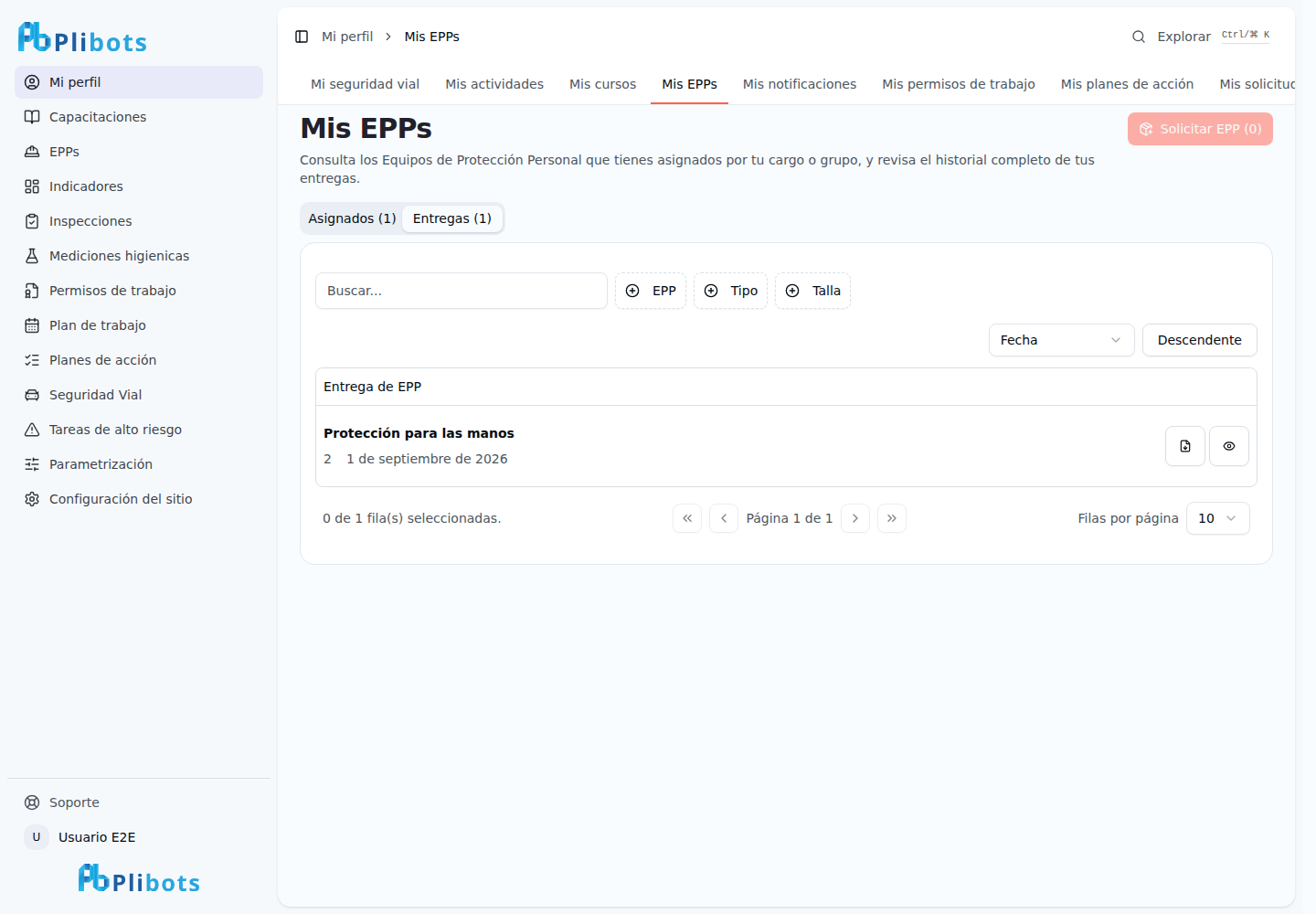The image size is (1316, 914).
Task: Go to first page double-chevron
Action: [687, 518]
